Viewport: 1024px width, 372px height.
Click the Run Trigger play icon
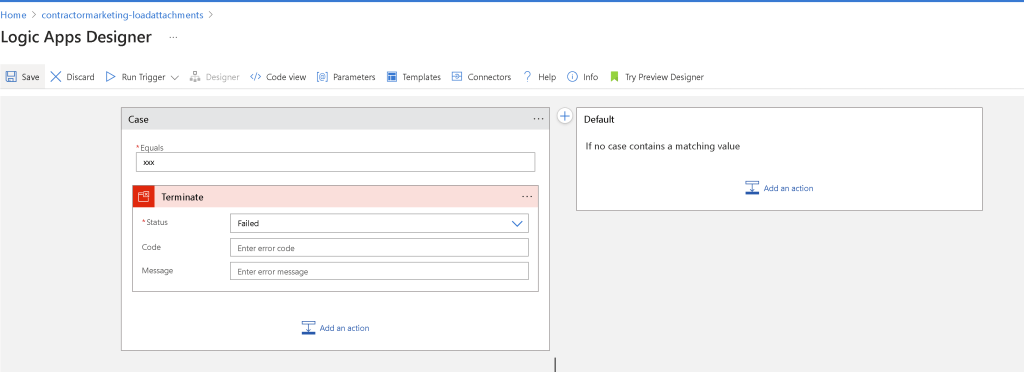[x=110, y=76]
